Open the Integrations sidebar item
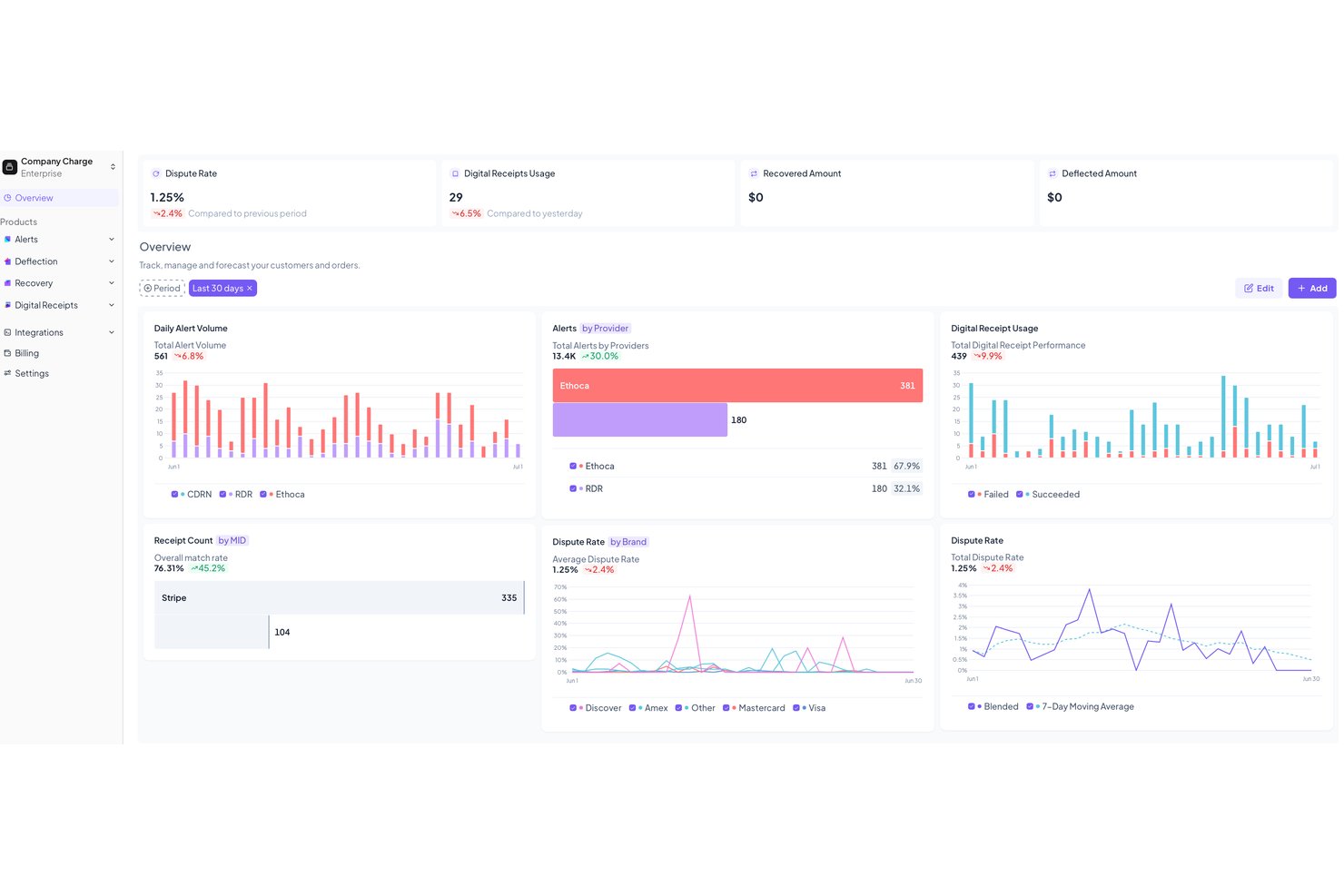The image size is (1344, 896). tap(60, 332)
